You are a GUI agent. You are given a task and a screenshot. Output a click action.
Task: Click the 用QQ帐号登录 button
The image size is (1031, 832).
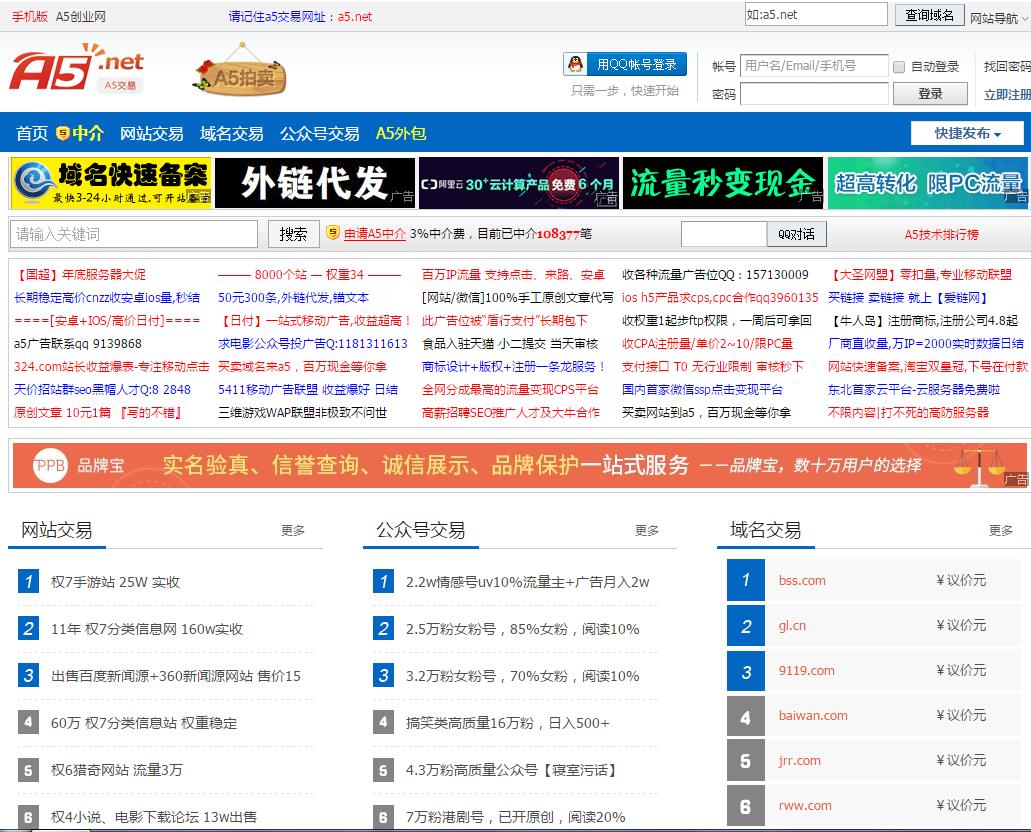pos(625,64)
